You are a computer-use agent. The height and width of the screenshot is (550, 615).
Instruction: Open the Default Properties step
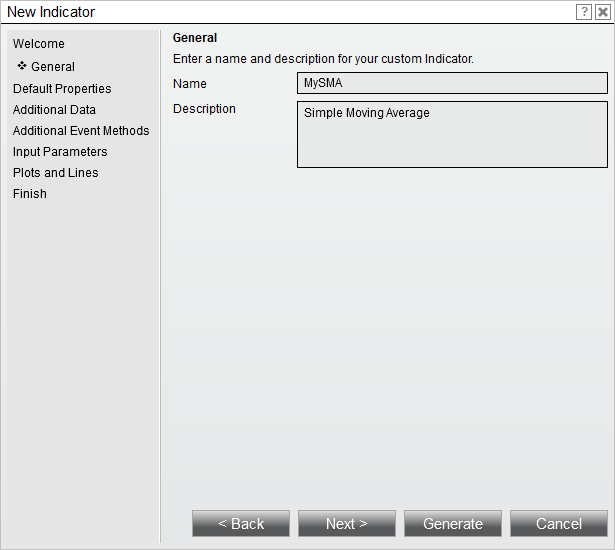coord(62,89)
